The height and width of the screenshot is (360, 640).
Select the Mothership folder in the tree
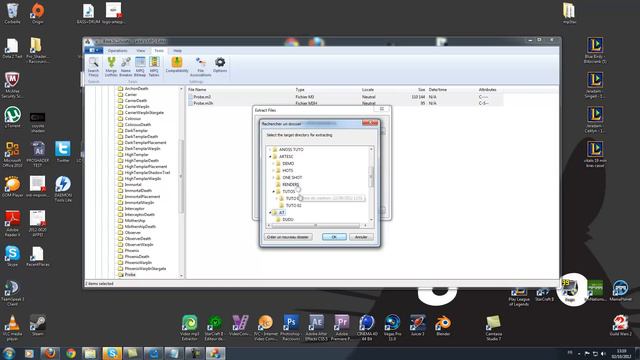(135, 220)
